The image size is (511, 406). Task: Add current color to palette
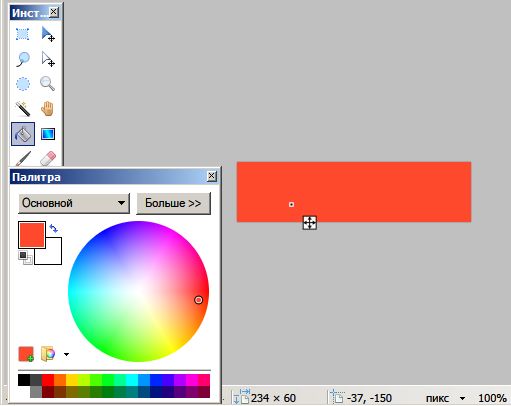point(26,354)
